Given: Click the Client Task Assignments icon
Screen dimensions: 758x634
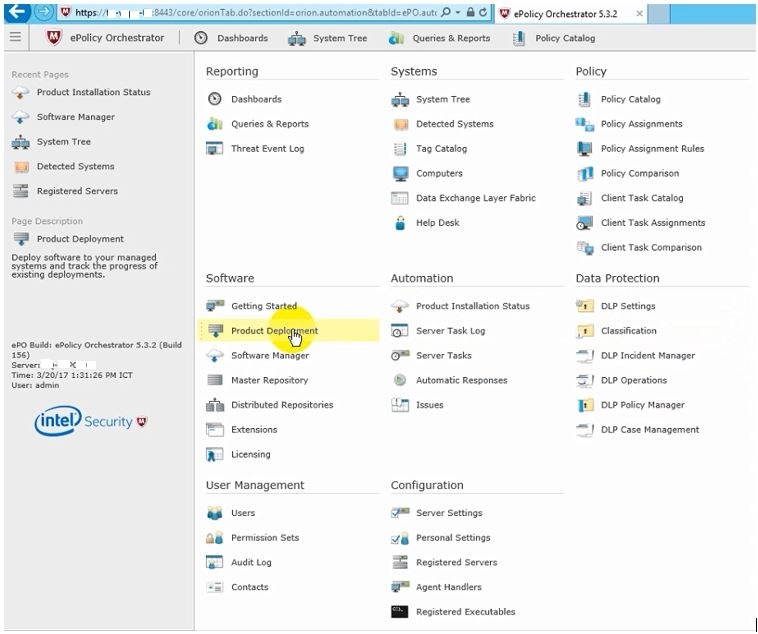Looking at the screenshot, I should [x=585, y=223].
